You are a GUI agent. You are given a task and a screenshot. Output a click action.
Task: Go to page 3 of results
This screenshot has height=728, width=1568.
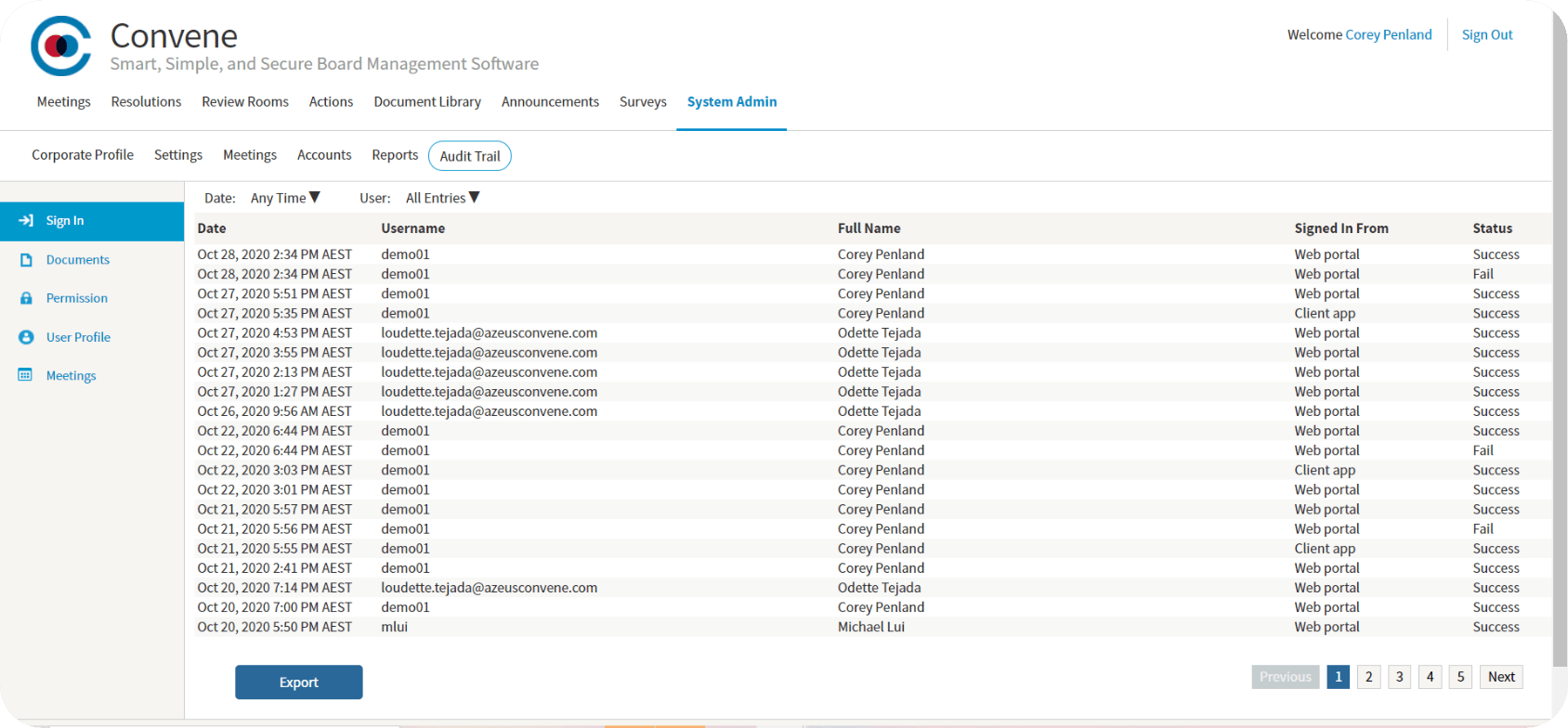coord(1399,677)
